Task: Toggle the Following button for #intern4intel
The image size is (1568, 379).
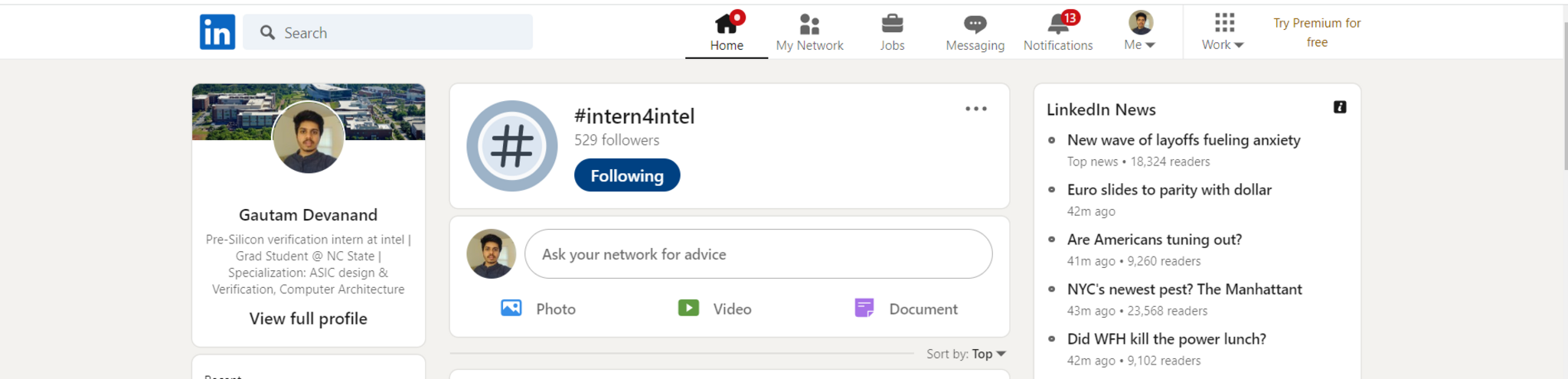Action: click(x=626, y=175)
